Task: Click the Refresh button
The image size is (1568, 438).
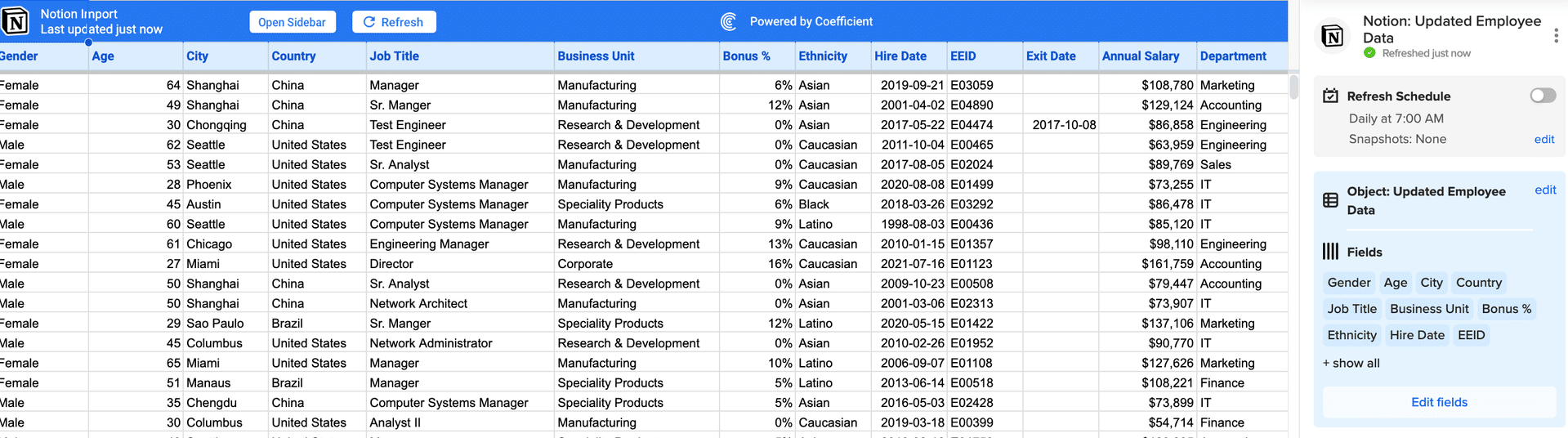Action: coord(394,22)
